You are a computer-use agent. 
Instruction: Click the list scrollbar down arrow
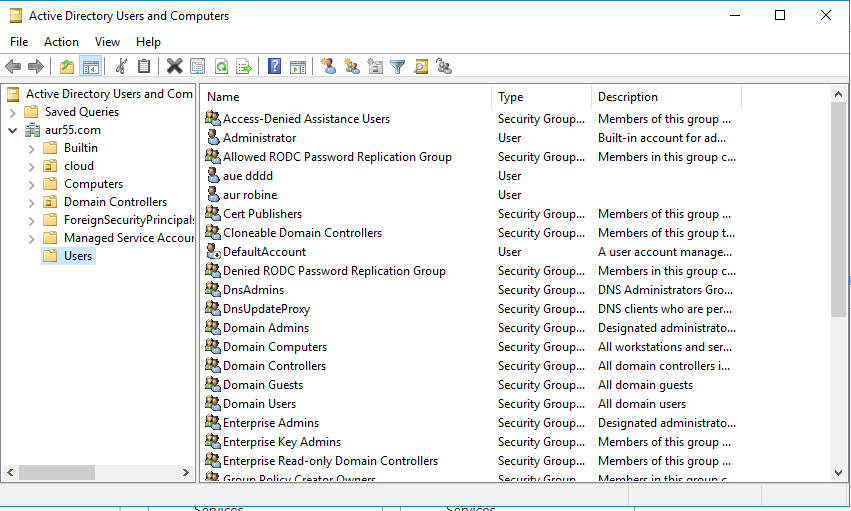(x=839, y=472)
